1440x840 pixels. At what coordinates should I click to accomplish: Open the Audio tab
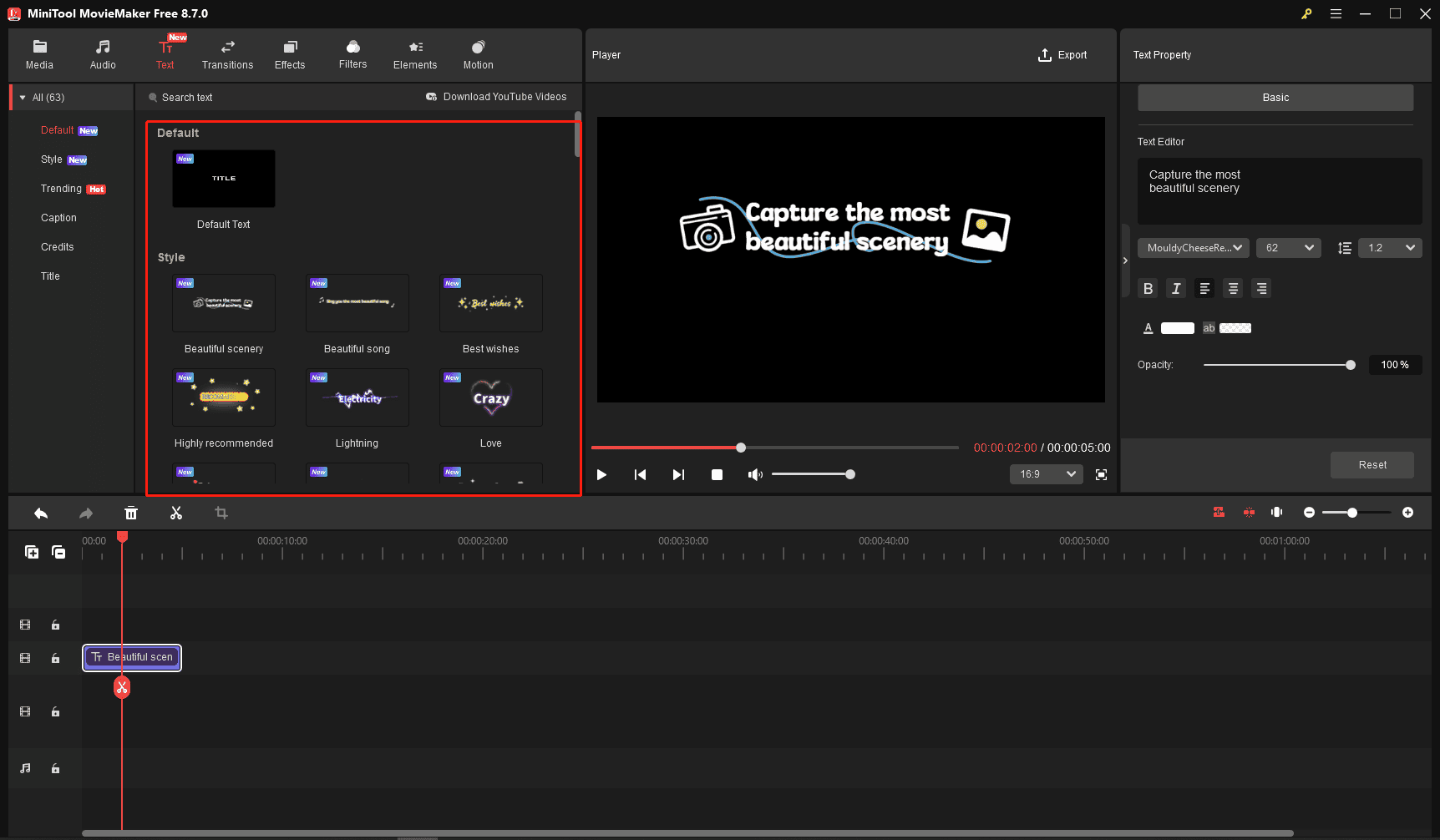103,54
